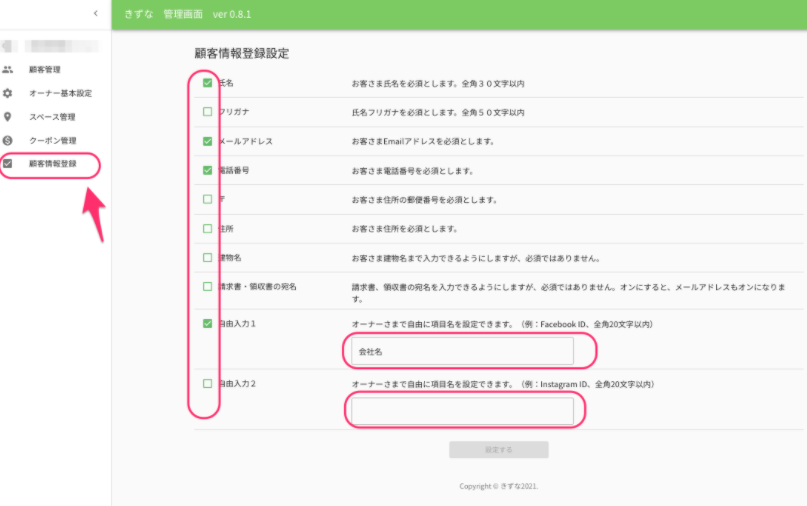This screenshot has height=506, width=807.
Task: Click the location pin icon beside スペース管理
Action: pos(8,117)
